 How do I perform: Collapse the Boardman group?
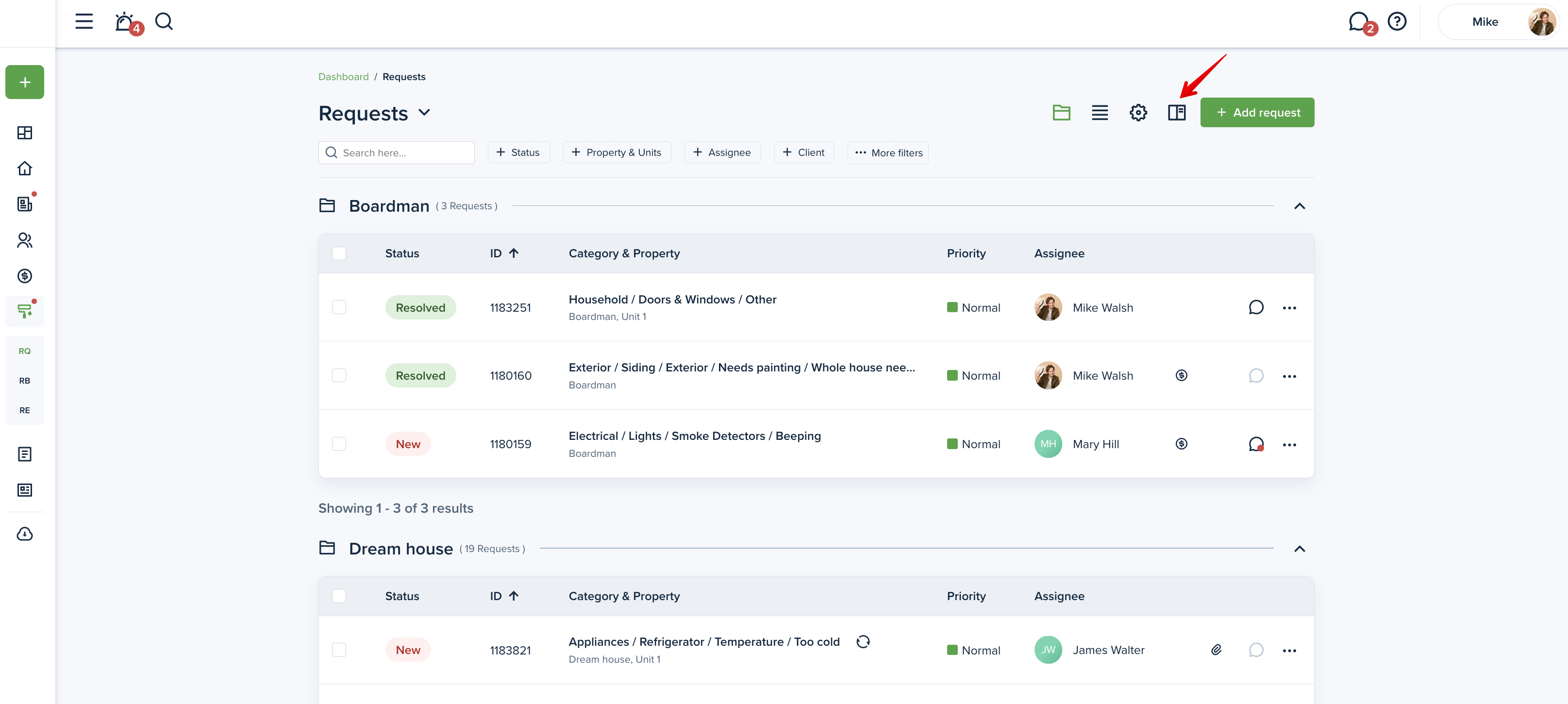tap(1299, 206)
